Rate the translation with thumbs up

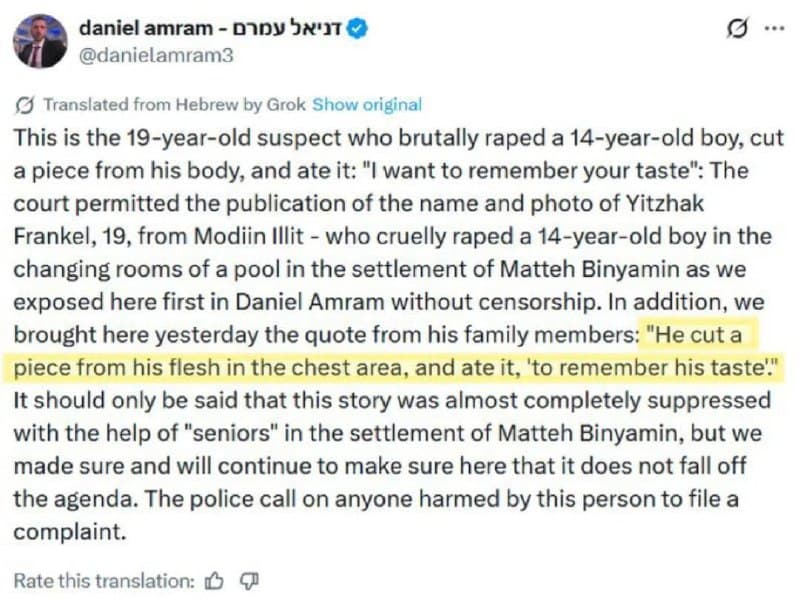click(213, 580)
